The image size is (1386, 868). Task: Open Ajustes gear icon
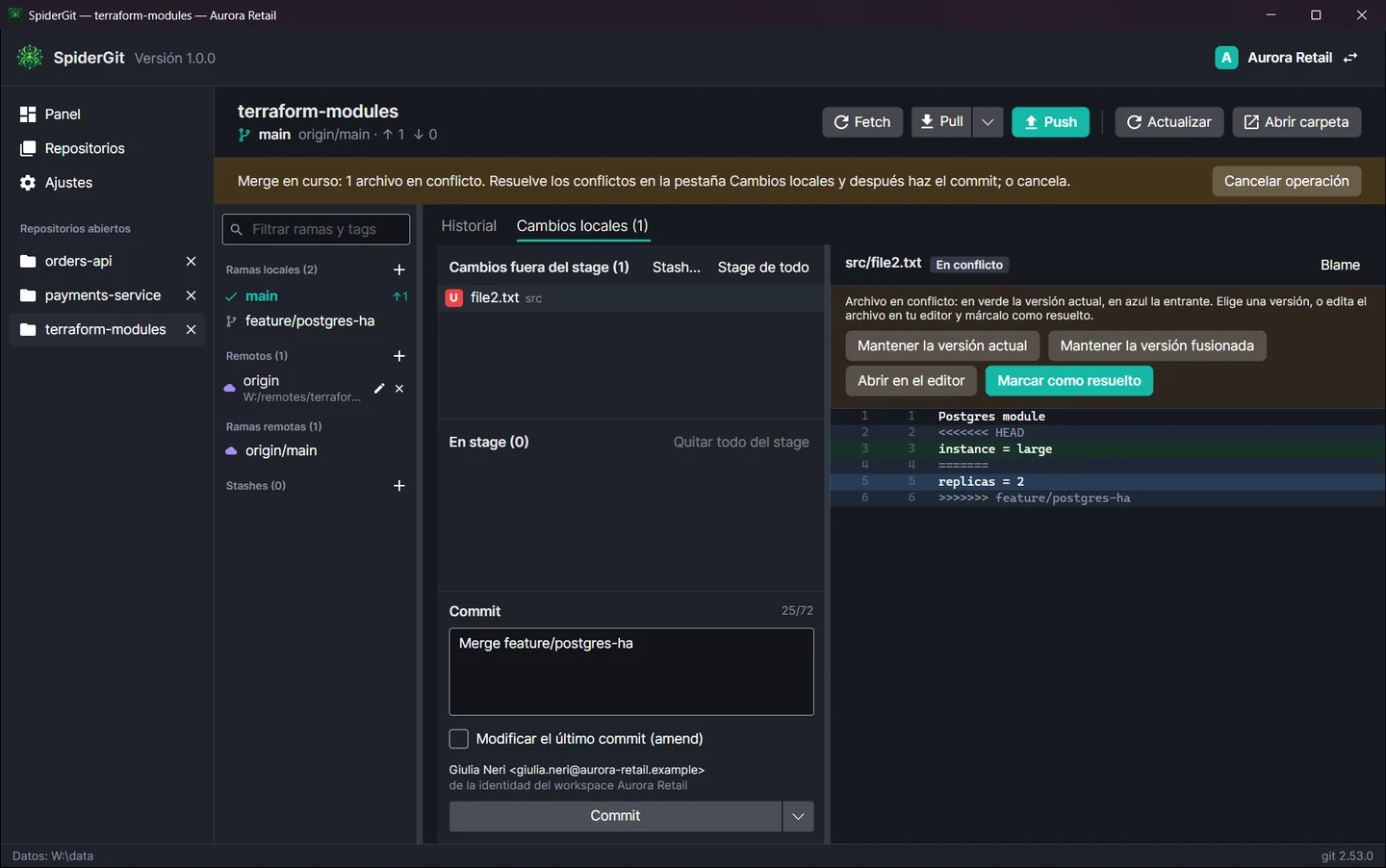pyautogui.click(x=28, y=183)
